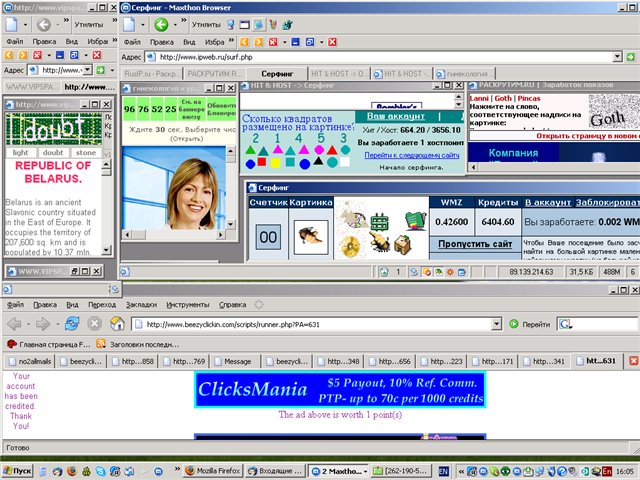Screen dimensions: 640x480
Task: Switch to the Message tab in Firefox
Action: coord(236,361)
